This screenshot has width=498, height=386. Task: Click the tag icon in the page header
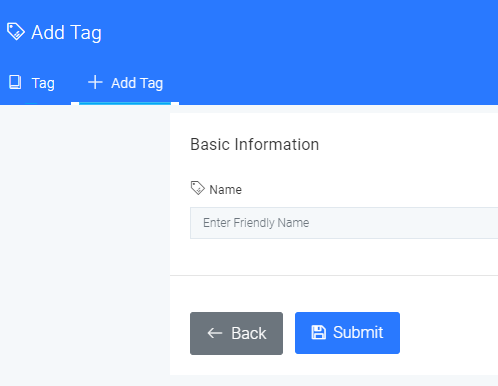pyautogui.click(x=16, y=32)
